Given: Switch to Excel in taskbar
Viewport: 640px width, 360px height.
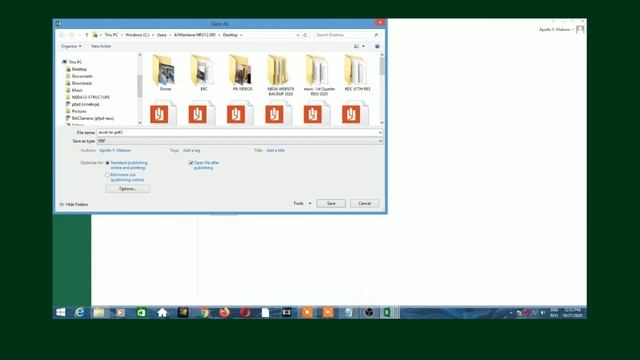Looking at the screenshot, I should pyautogui.click(x=389, y=312).
